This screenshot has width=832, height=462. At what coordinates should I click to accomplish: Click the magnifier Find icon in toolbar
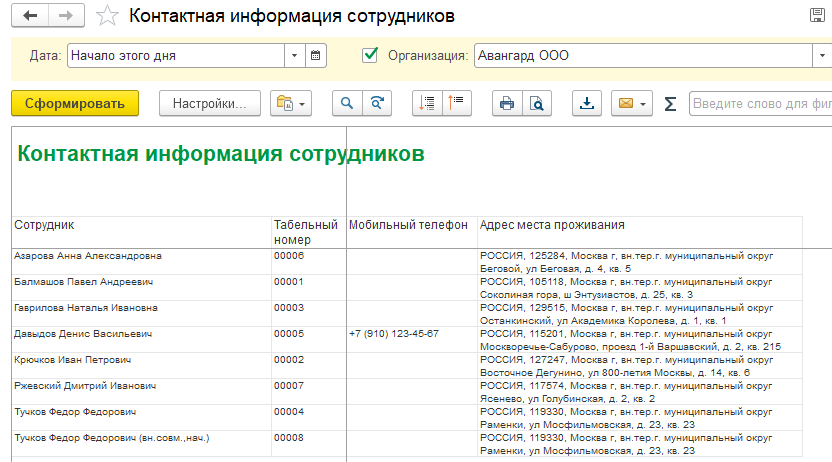pyautogui.click(x=347, y=103)
